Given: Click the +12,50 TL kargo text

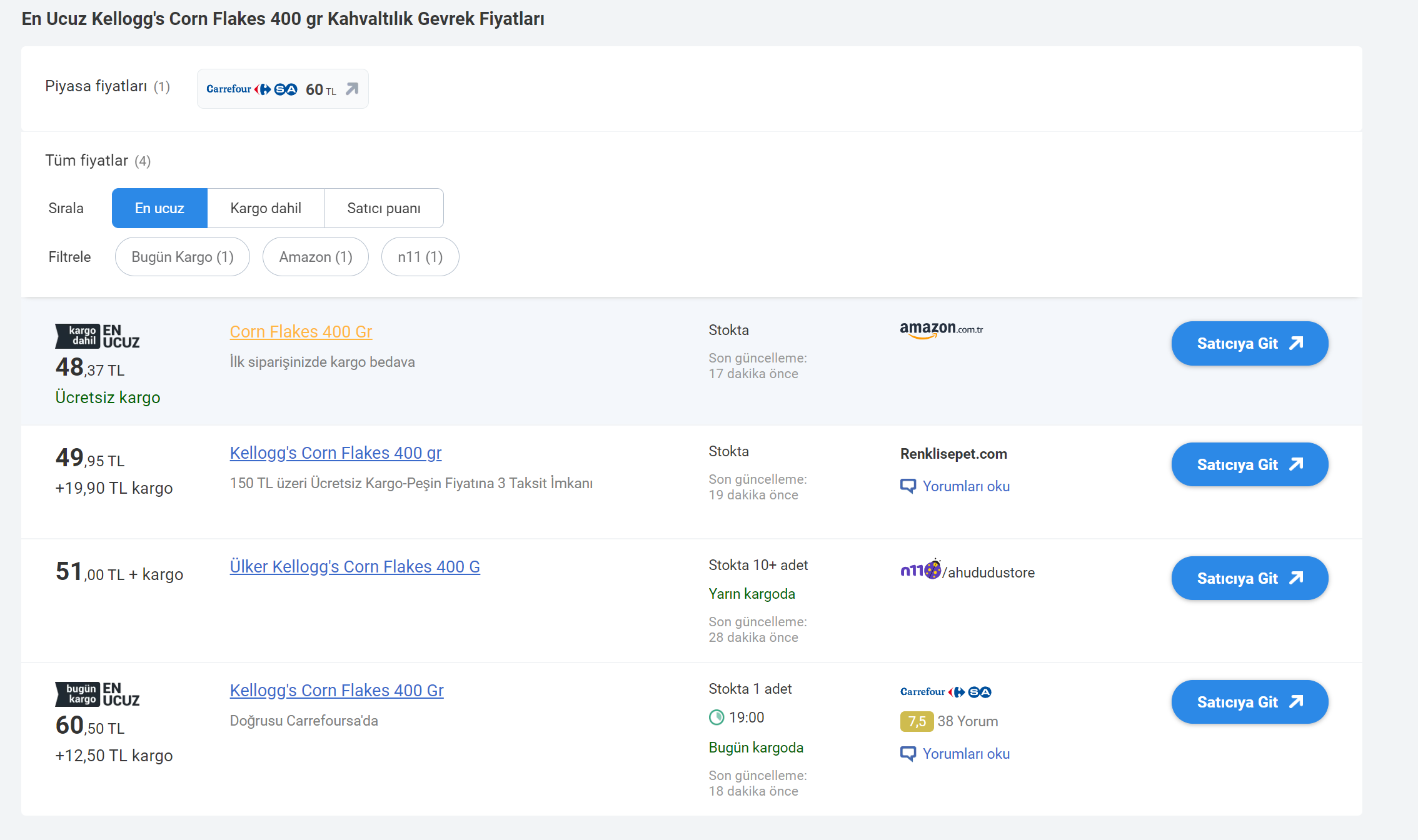Looking at the screenshot, I should tap(114, 756).
